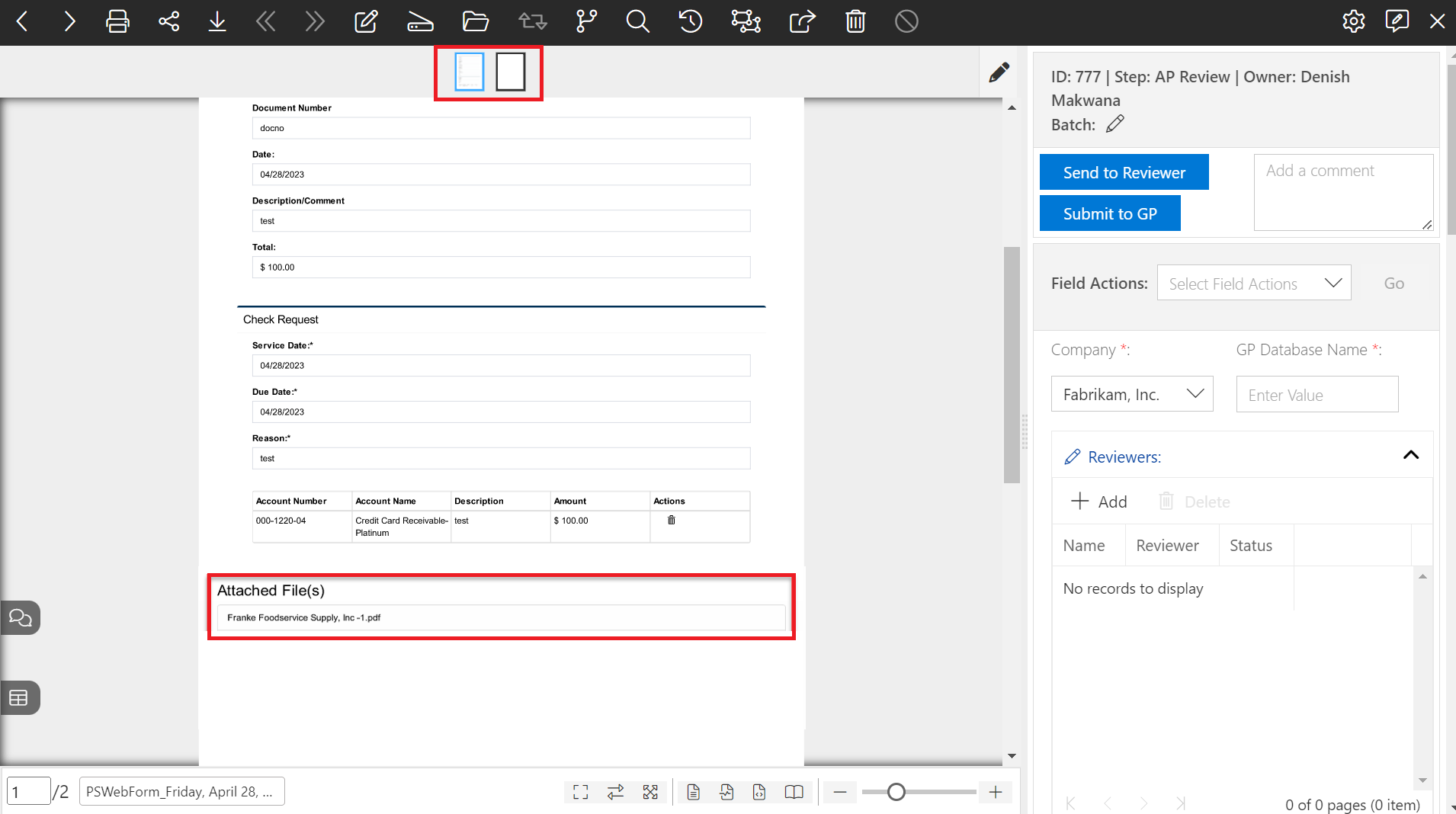This screenshot has height=814, width=1456.
Task: Open the annotation note icon at top right
Action: tap(1397, 21)
